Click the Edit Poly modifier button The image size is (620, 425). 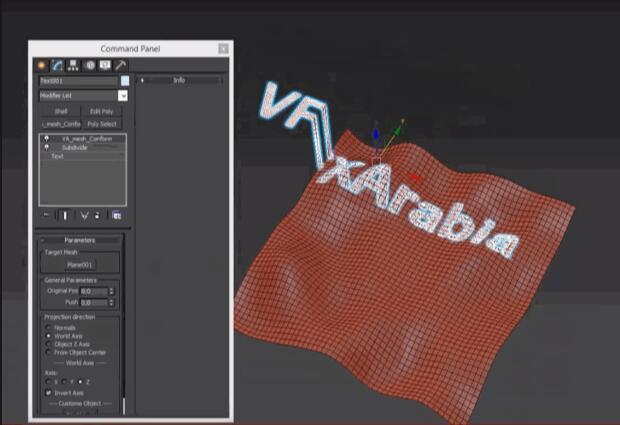[102, 111]
